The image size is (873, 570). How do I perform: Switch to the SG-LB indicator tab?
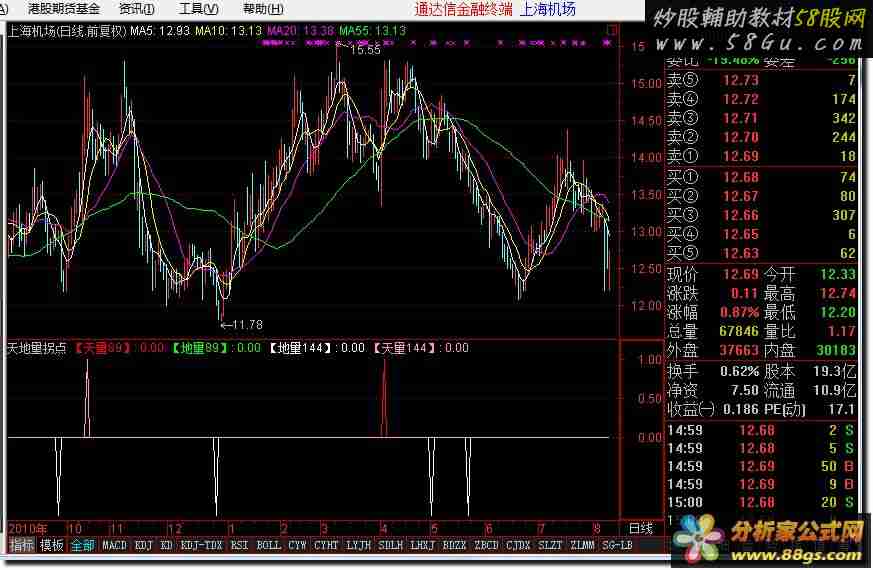point(617,545)
